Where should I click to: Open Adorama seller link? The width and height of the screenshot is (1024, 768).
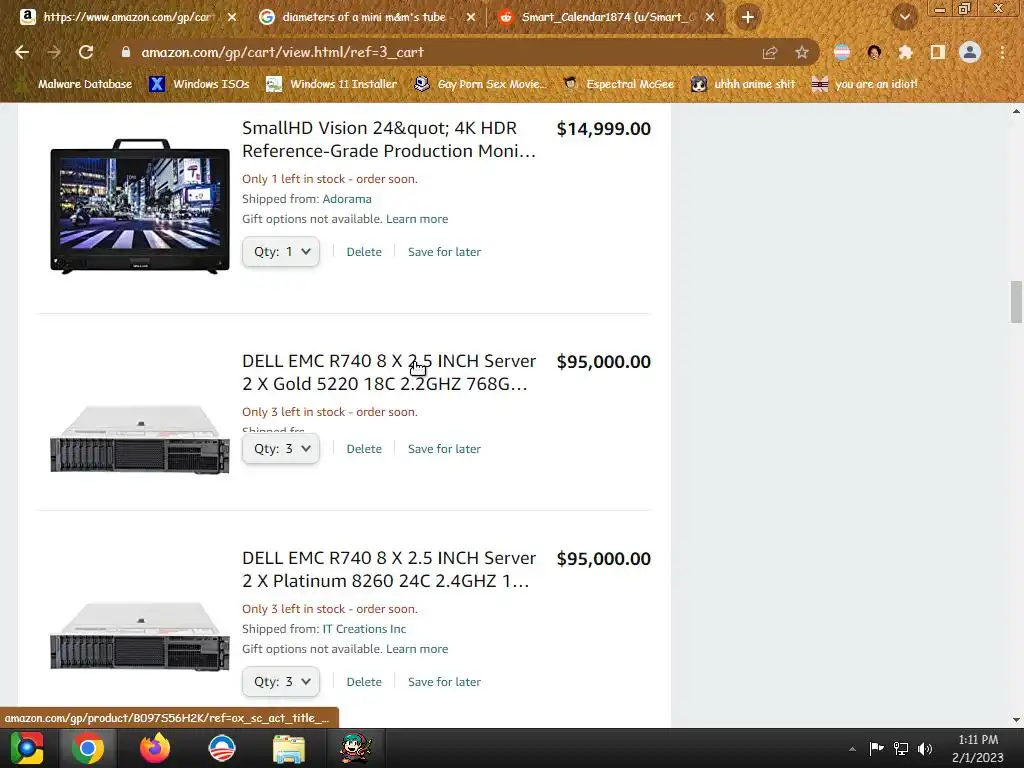coord(347,199)
